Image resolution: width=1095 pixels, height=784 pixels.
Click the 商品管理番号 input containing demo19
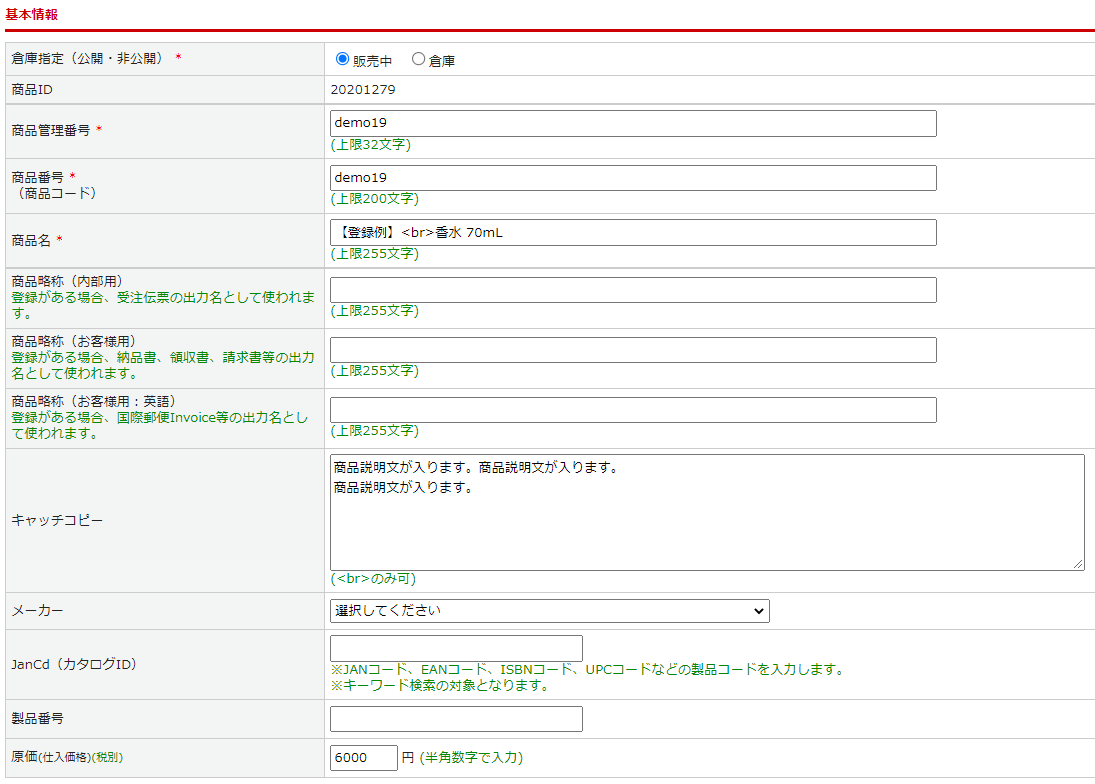point(633,123)
